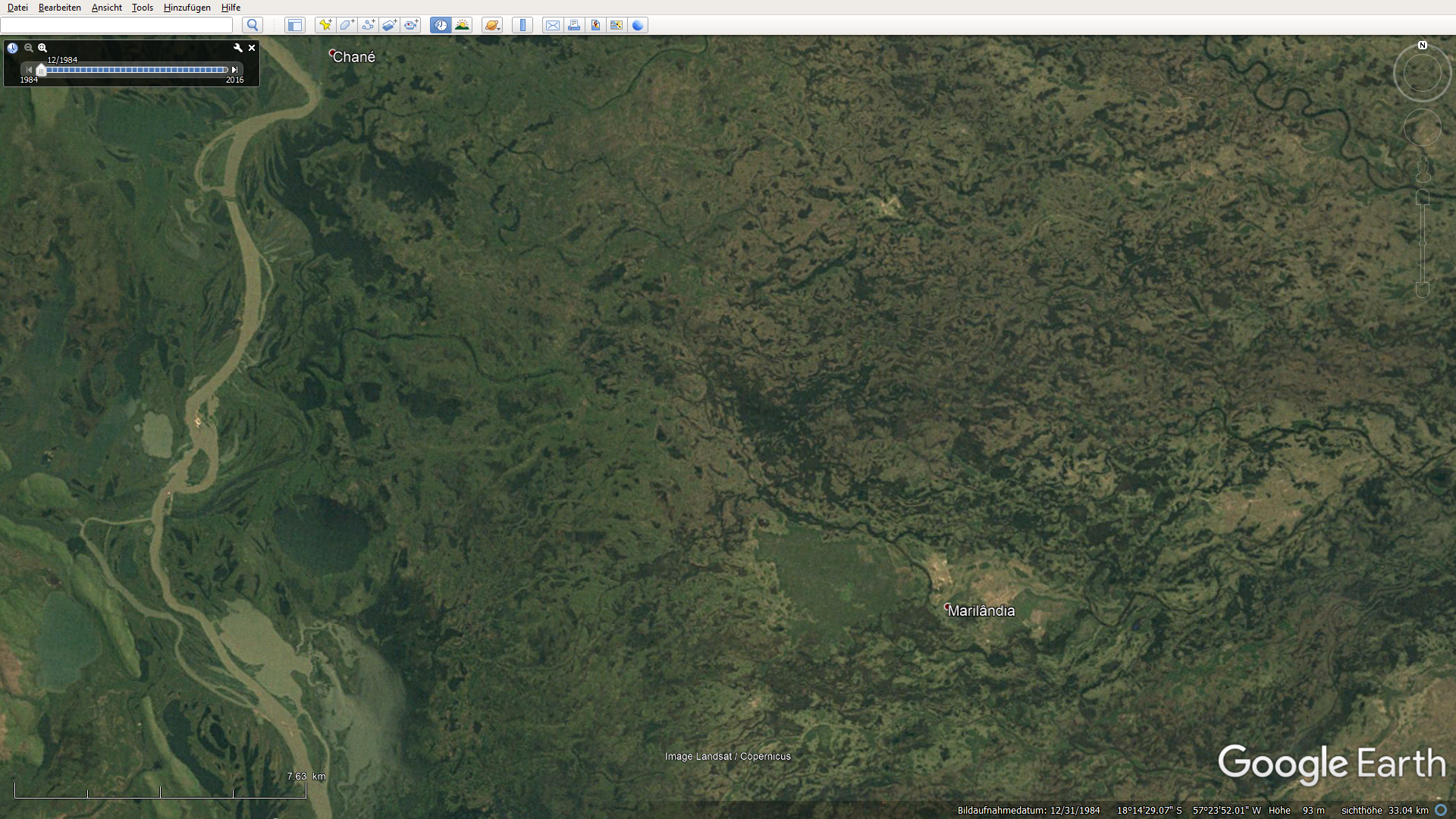Click the move joystick control
This screenshot has height=819, width=1456.
[x=1422, y=127]
